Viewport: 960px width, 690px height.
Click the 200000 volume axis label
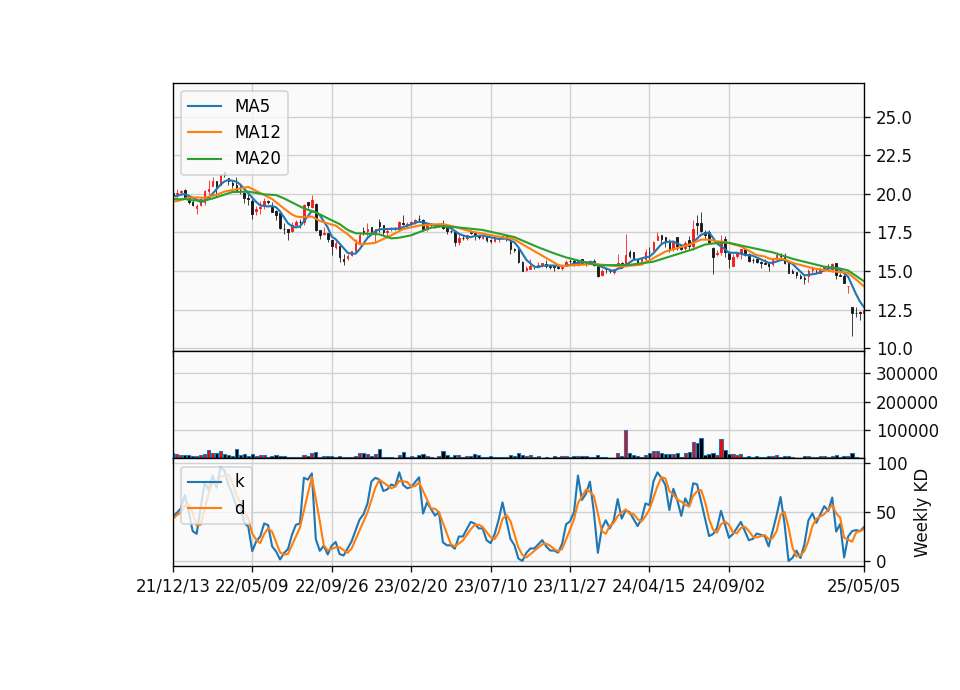pyautogui.click(x=907, y=403)
